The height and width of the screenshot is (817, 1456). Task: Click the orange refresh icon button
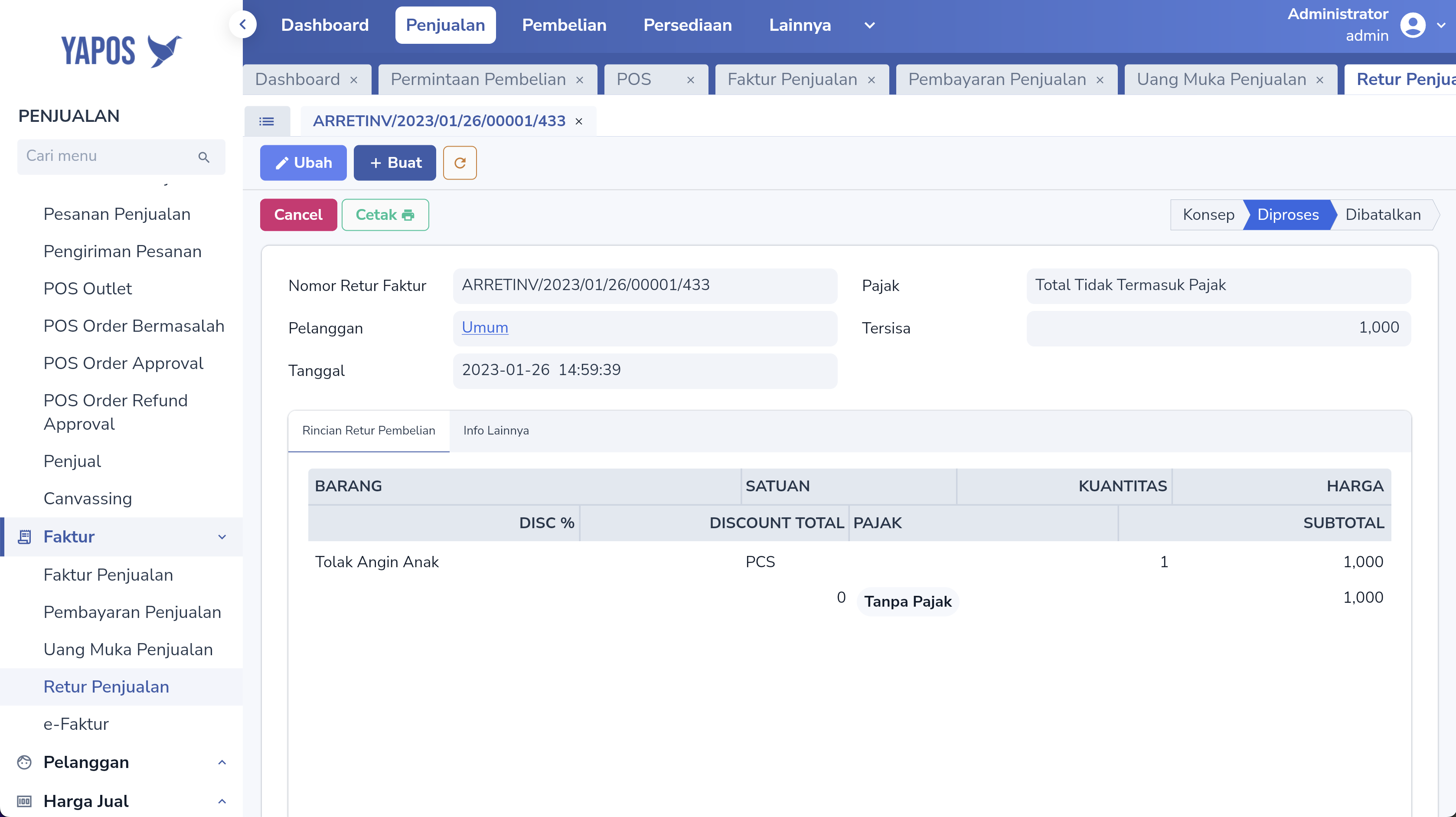460,163
